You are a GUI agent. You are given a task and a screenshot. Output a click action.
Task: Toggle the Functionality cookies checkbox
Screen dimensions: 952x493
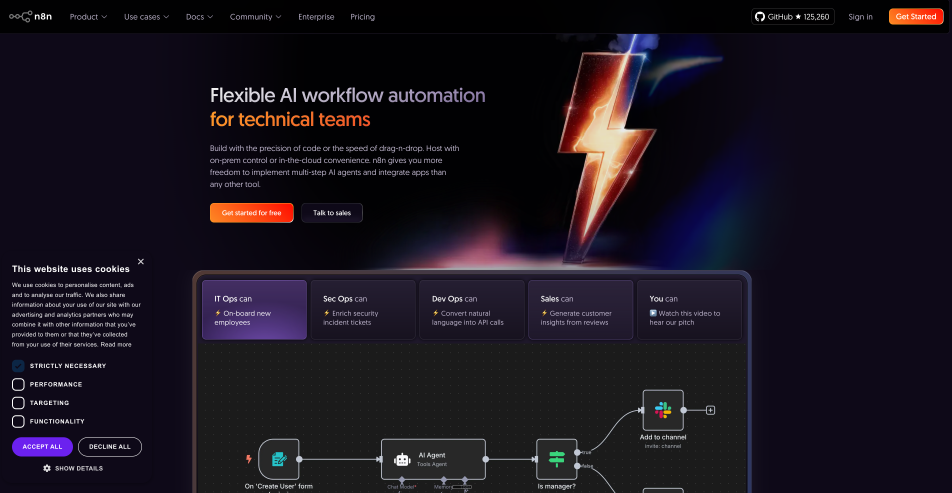pyautogui.click(x=18, y=421)
